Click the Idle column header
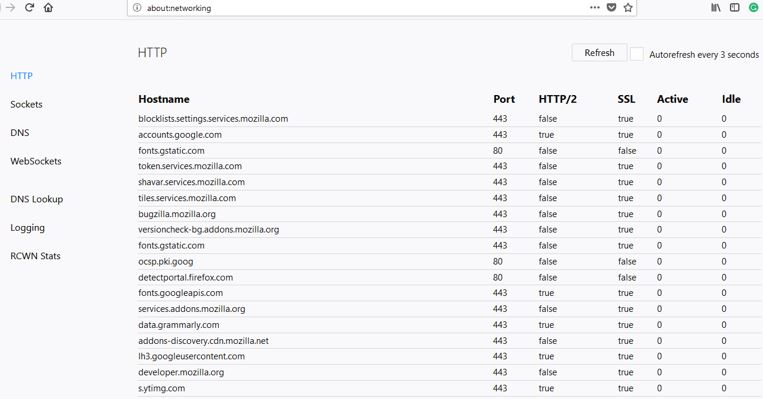Viewport: 763px width, 399px height. (731, 99)
